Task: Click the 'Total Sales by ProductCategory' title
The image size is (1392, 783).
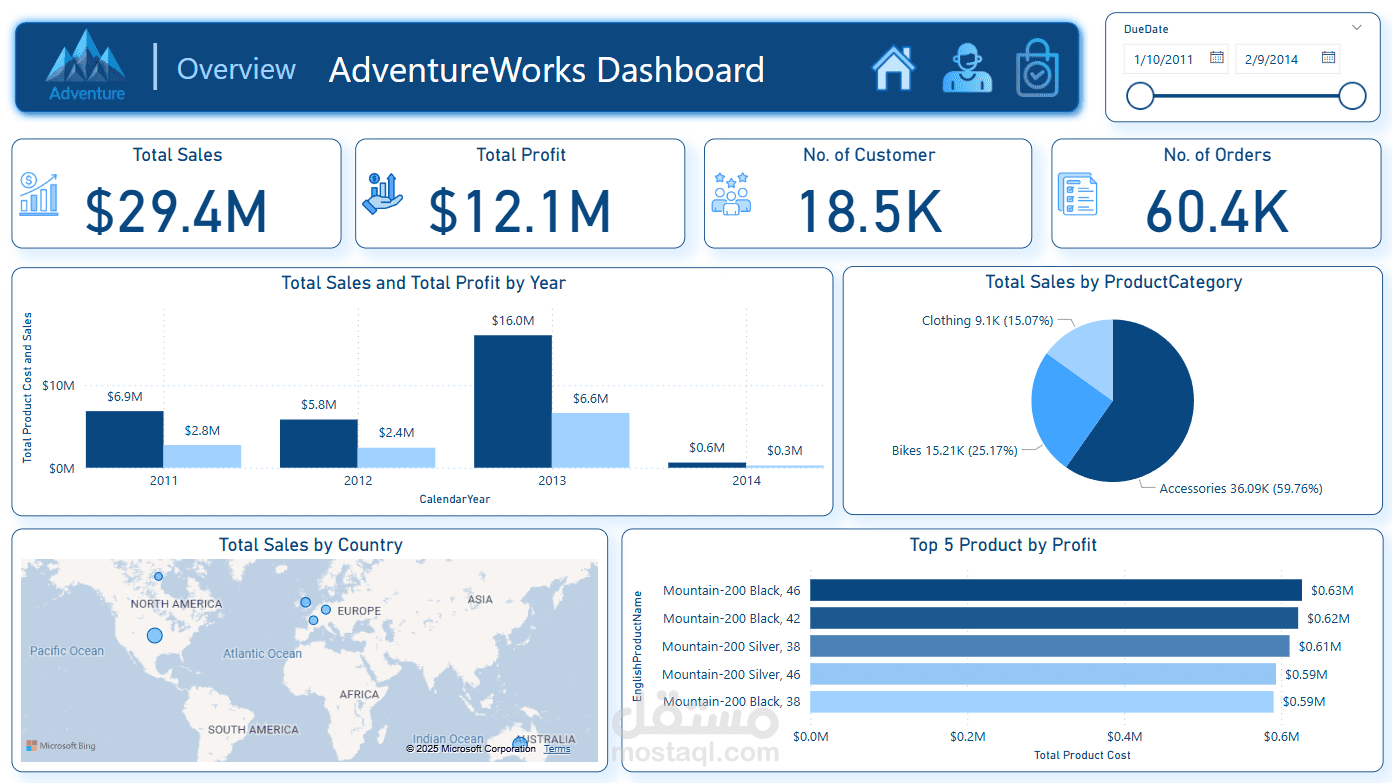Action: tap(1114, 282)
